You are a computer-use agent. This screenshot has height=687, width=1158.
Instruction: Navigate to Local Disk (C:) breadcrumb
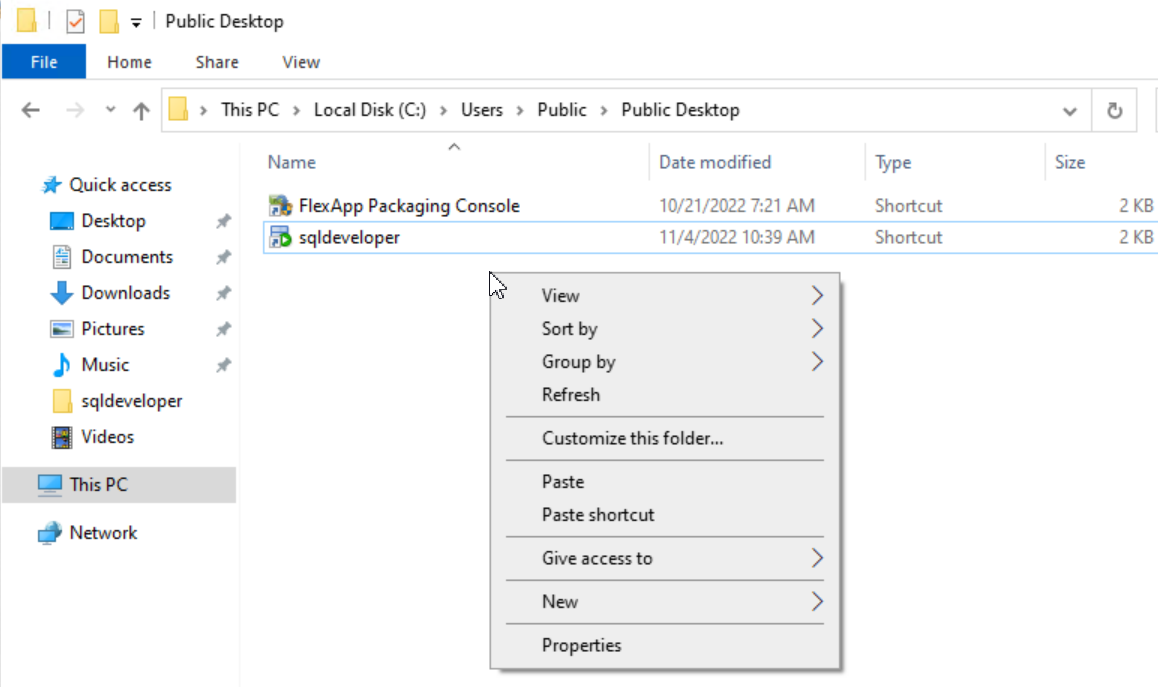click(370, 109)
